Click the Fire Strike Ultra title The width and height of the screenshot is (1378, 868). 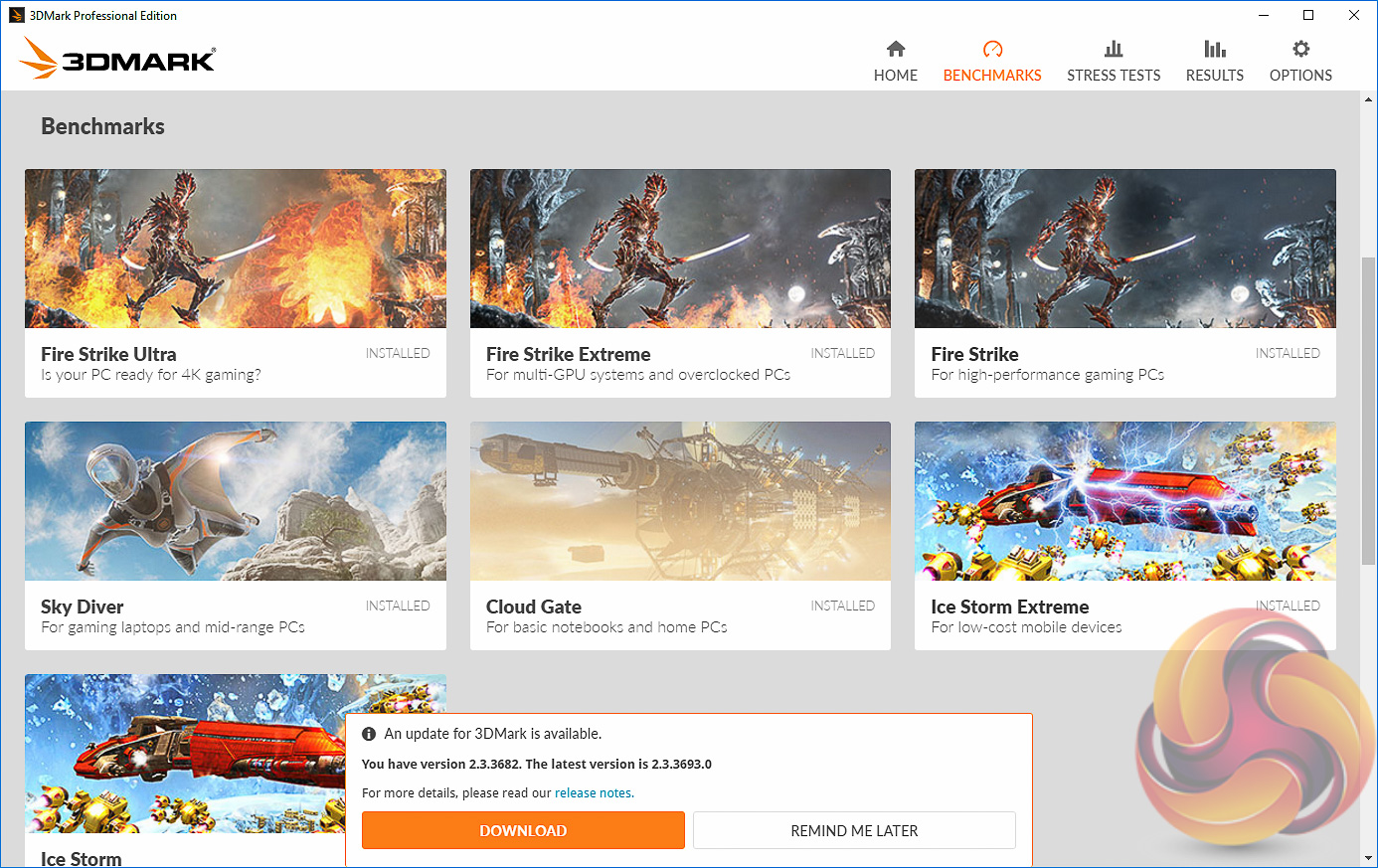pyautogui.click(x=108, y=354)
